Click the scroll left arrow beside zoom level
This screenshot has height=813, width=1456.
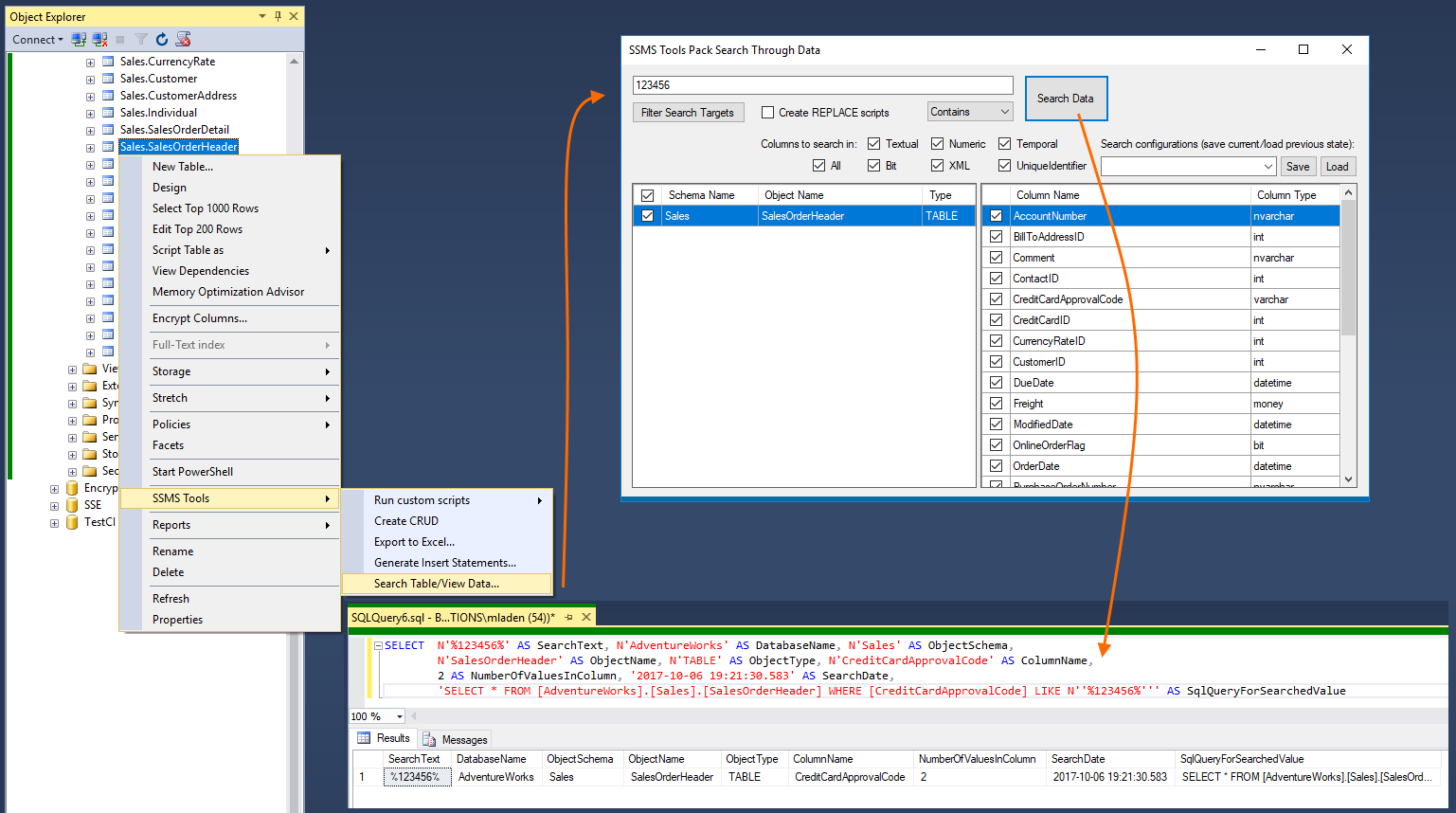tap(413, 716)
